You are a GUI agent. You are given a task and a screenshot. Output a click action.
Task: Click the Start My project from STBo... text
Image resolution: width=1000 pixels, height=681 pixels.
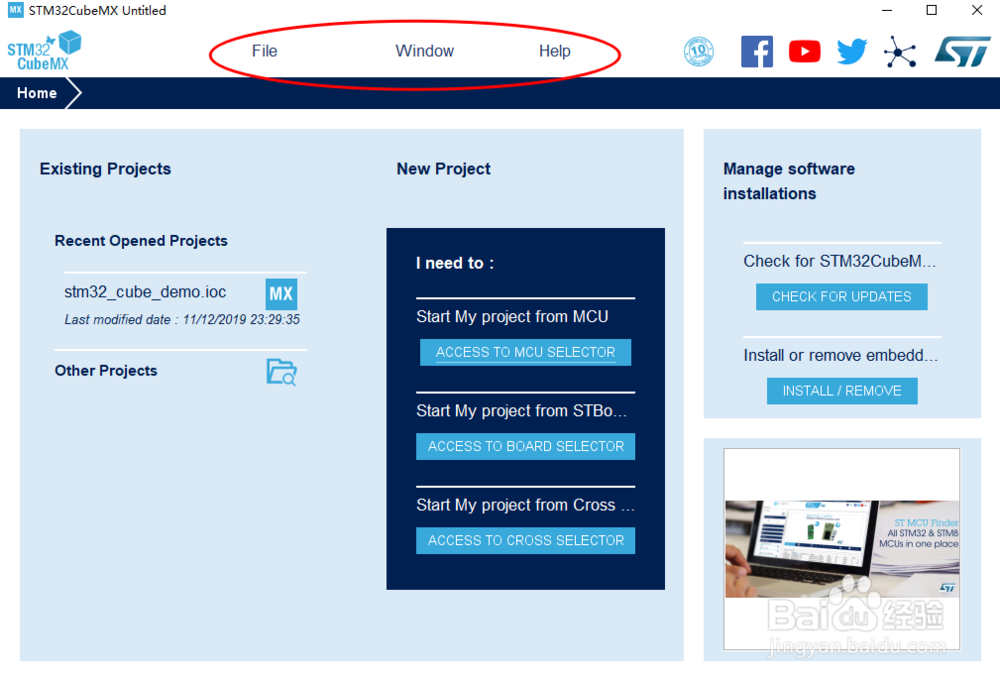pyautogui.click(x=521, y=411)
